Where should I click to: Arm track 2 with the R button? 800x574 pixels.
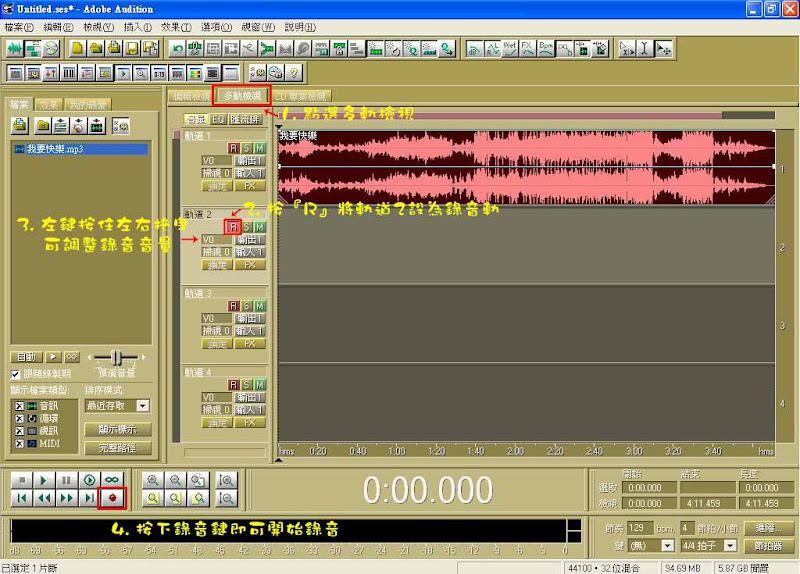pos(233,227)
